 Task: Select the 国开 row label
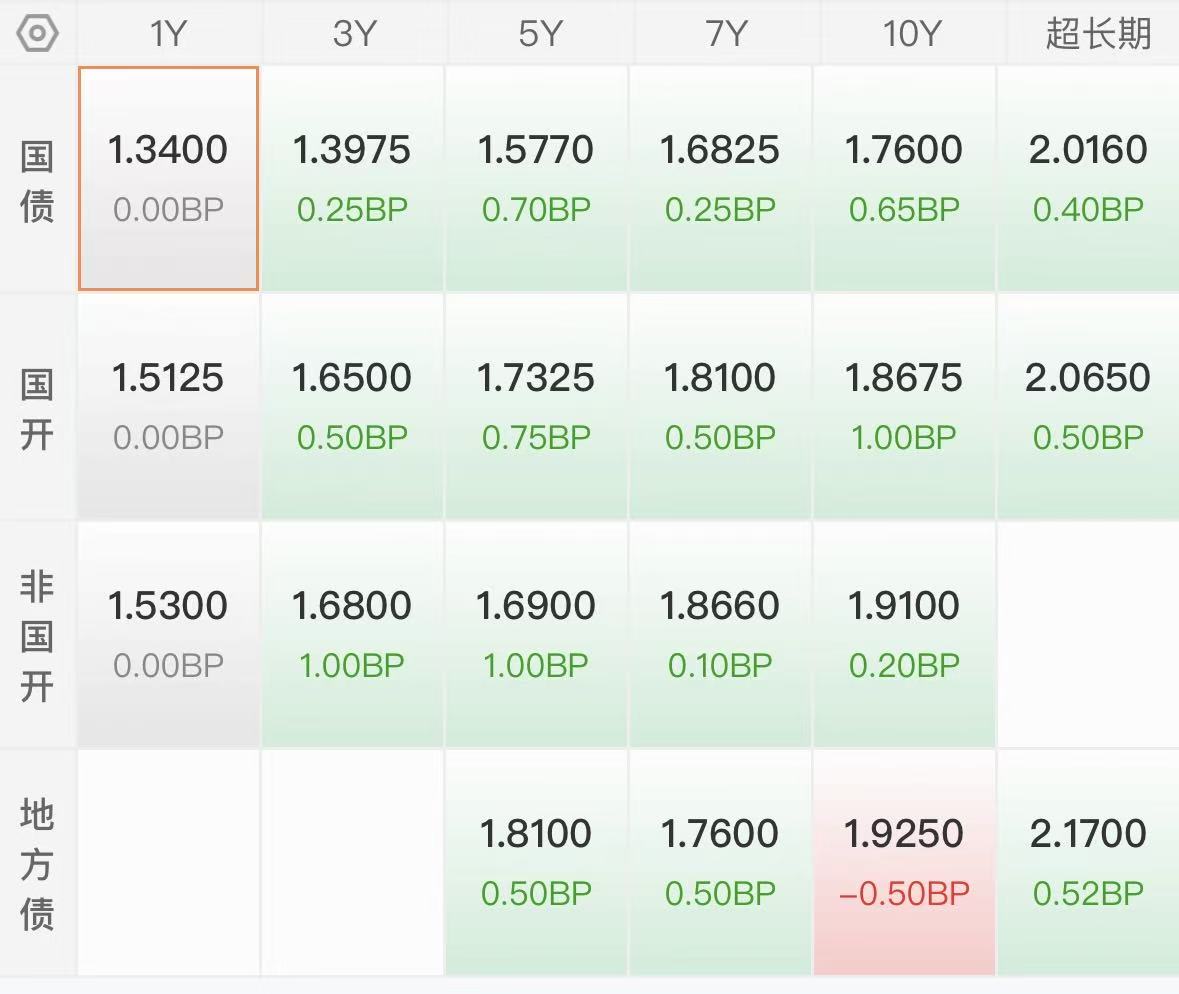37,409
